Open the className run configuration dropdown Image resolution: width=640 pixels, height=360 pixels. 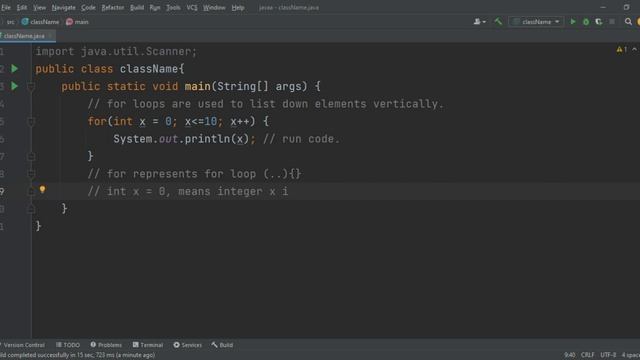click(x=536, y=22)
